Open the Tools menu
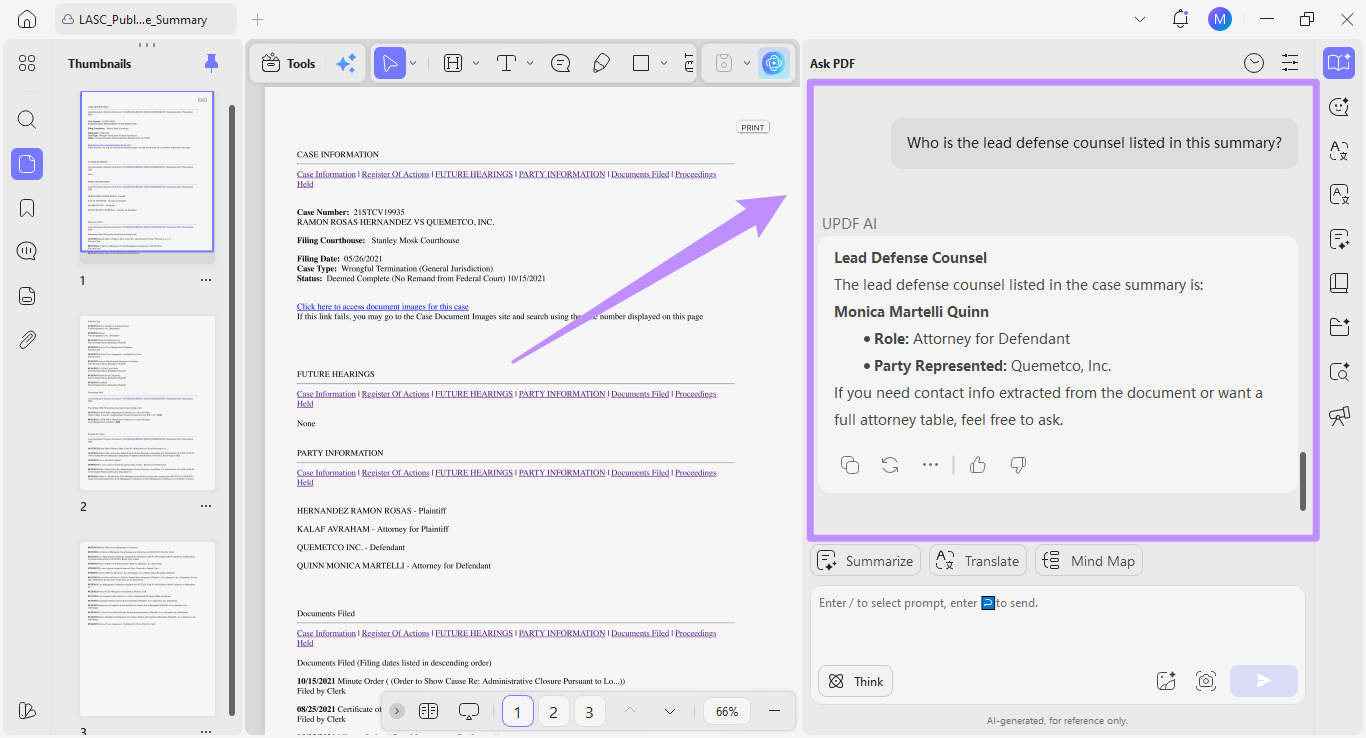 [x=288, y=63]
